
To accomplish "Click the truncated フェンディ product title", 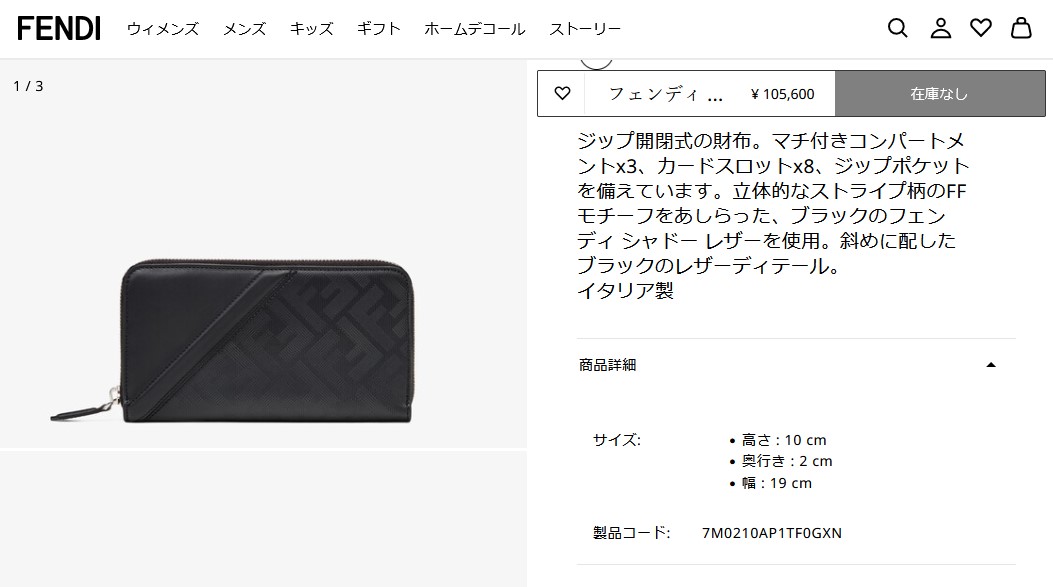I will point(666,94).
